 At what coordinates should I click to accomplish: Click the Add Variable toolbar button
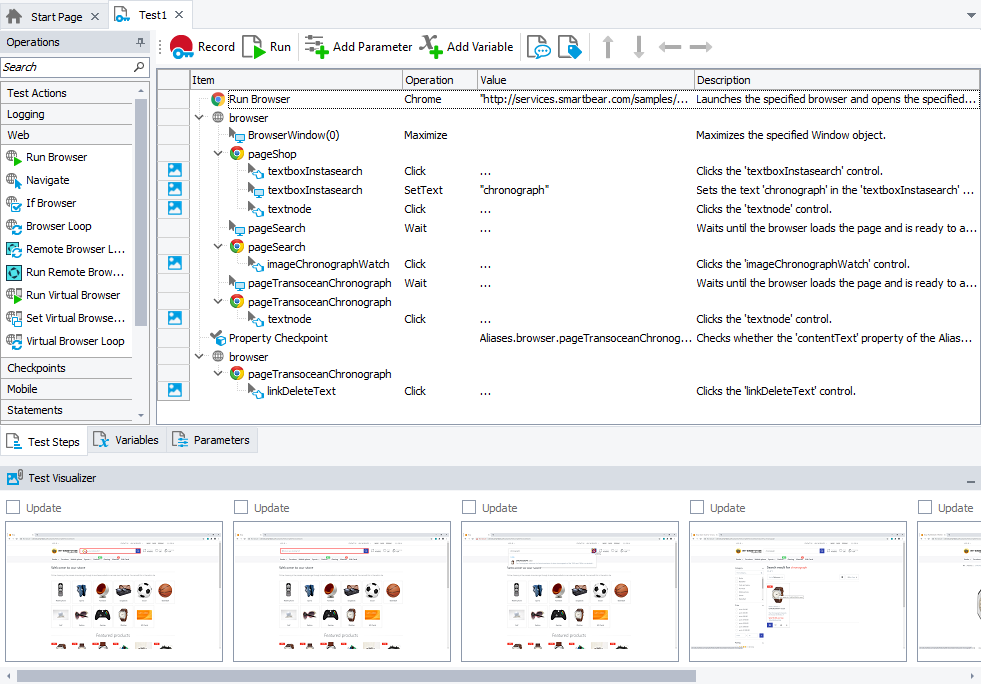(x=466, y=47)
